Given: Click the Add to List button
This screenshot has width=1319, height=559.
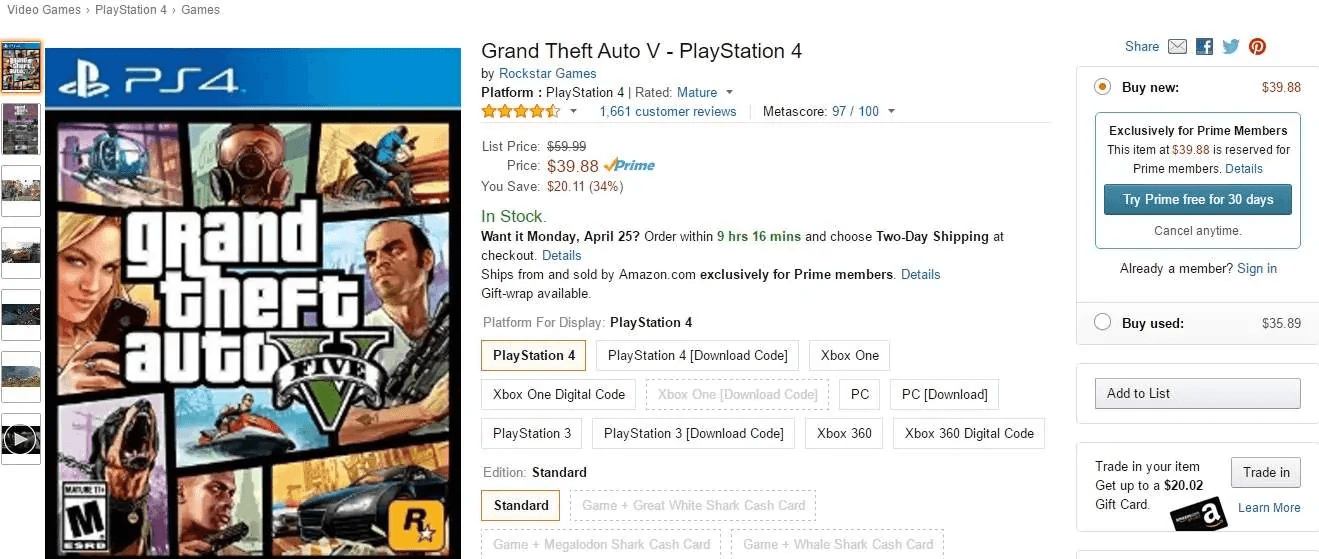Looking at the screenshot, I should tap(1197, 393).
